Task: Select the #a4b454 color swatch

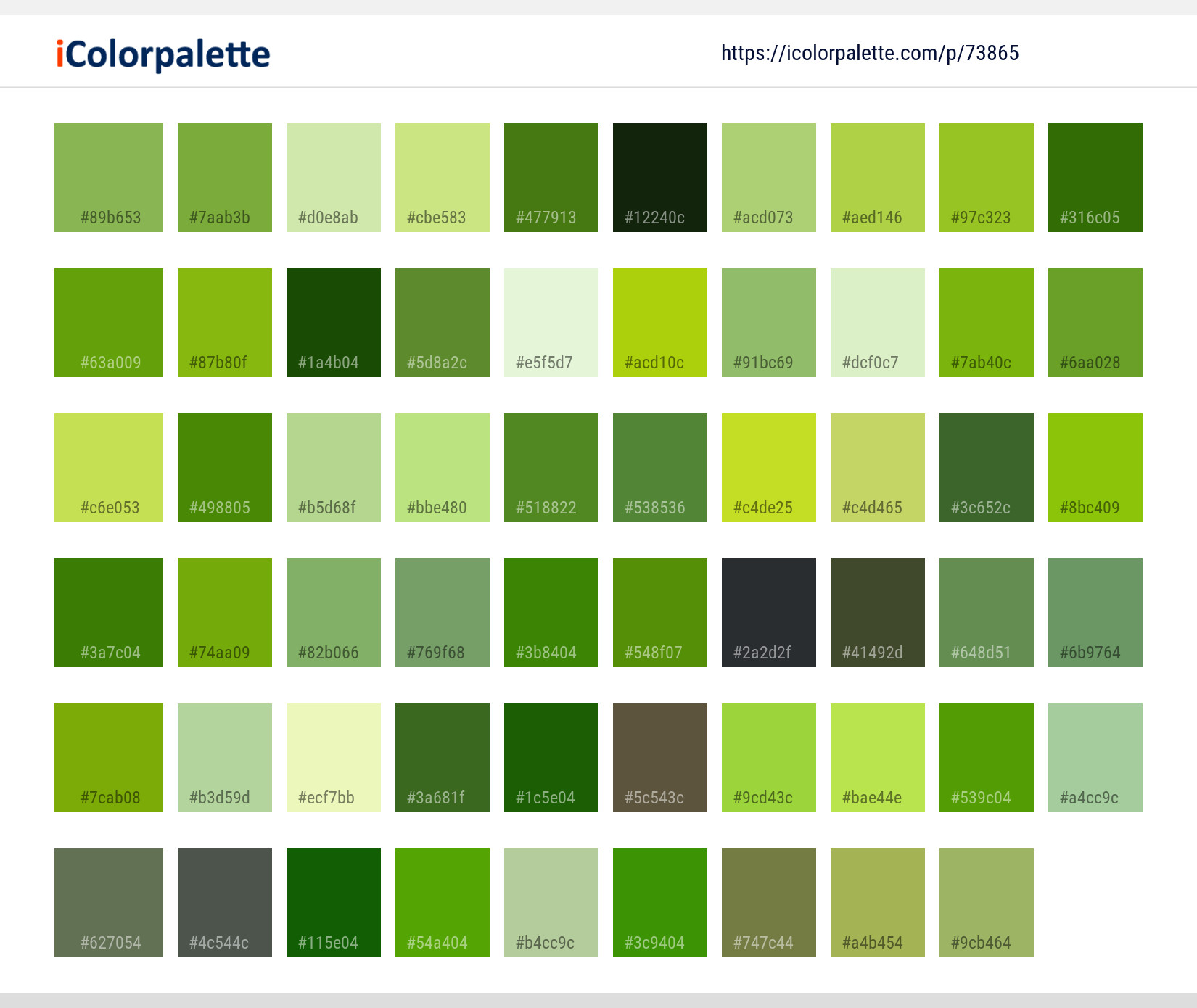Action: click(x=878, y=903)
